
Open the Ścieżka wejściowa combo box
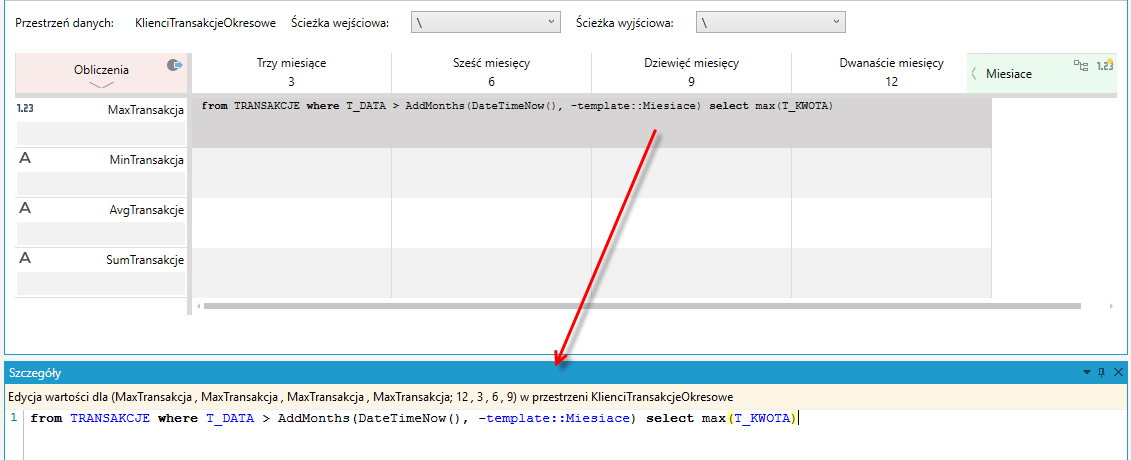[485, 22]
